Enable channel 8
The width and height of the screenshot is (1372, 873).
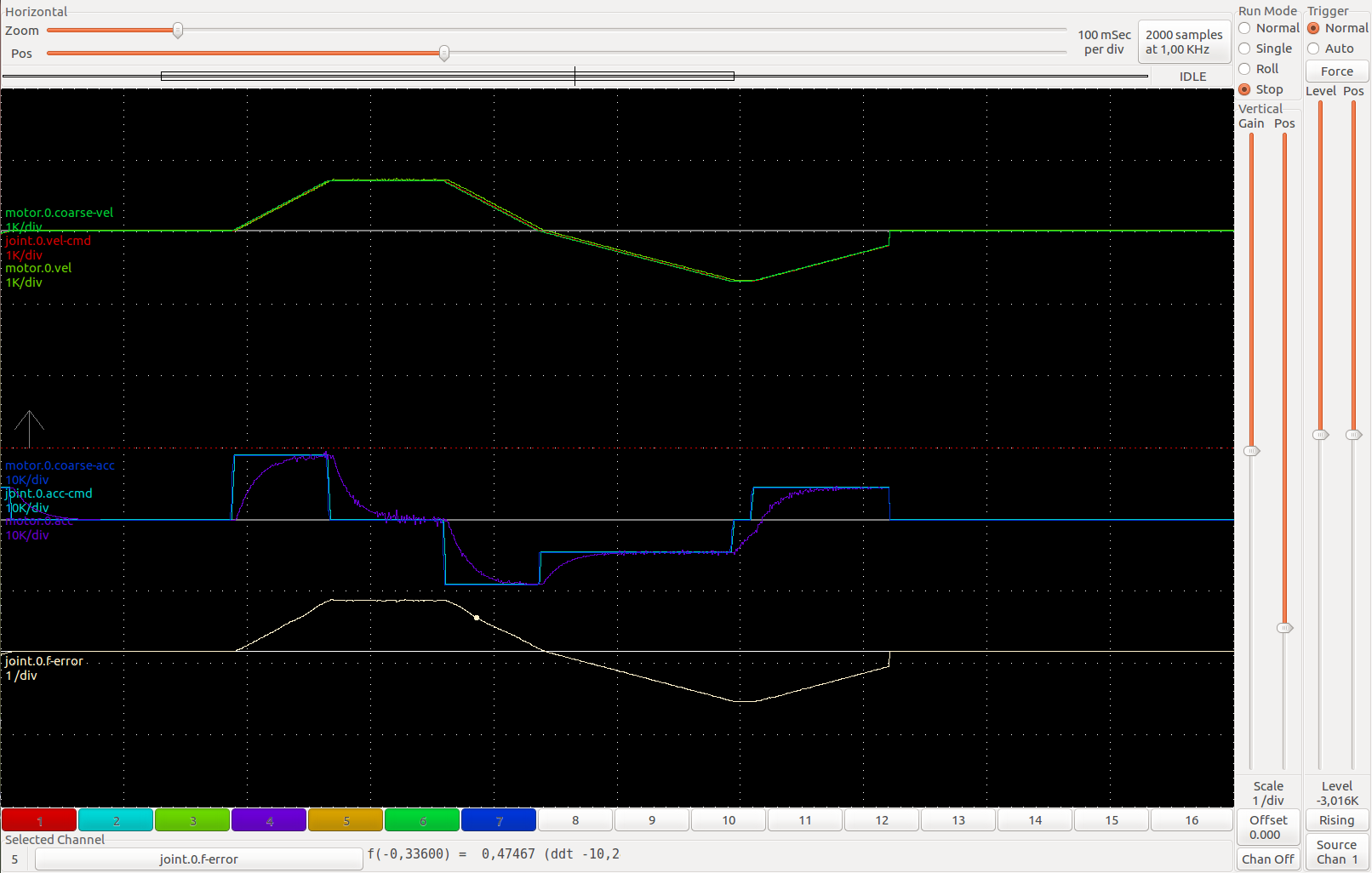pyautogui.click(x=575, y=820)
